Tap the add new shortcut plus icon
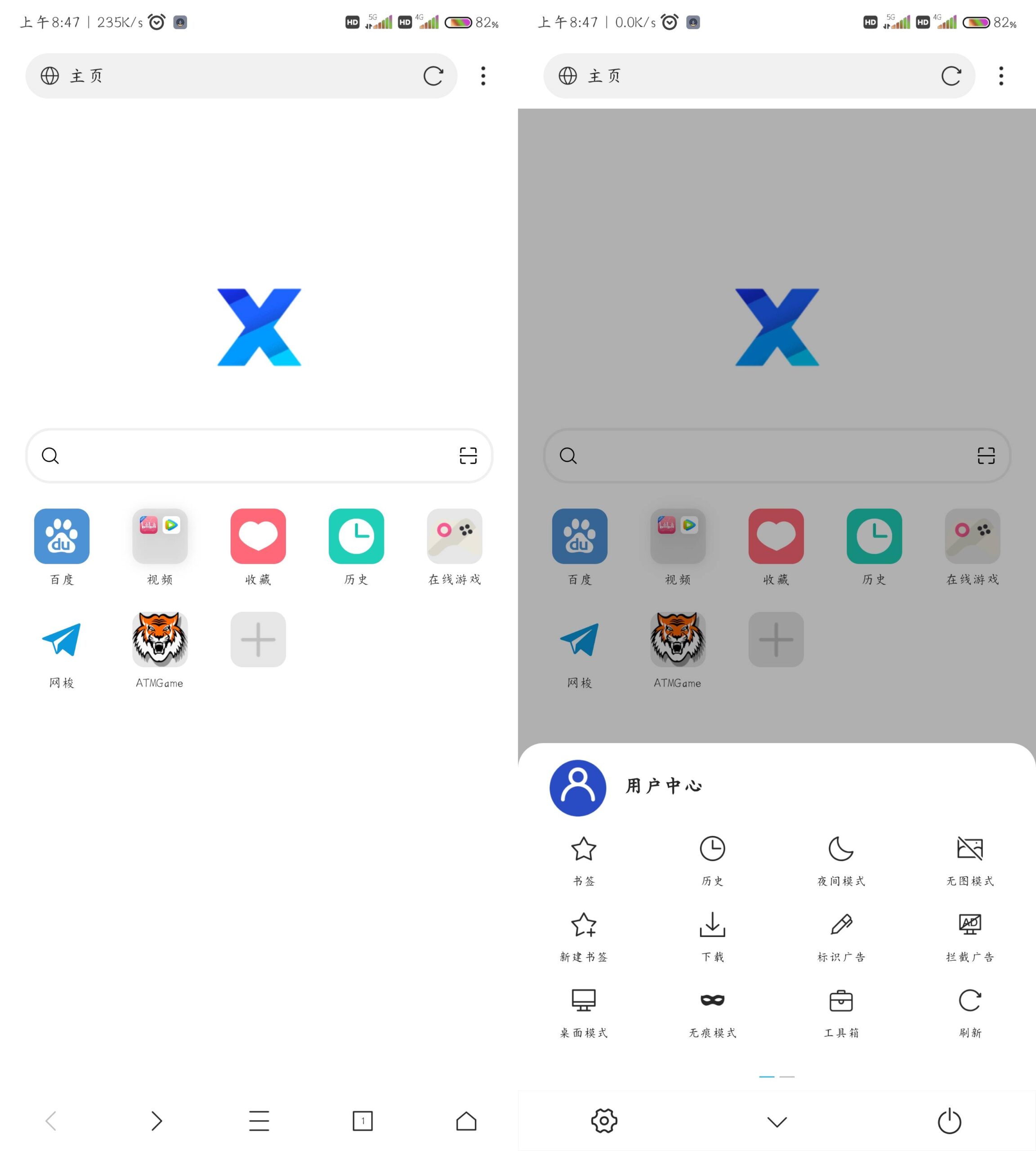 (x=258, y=639)
